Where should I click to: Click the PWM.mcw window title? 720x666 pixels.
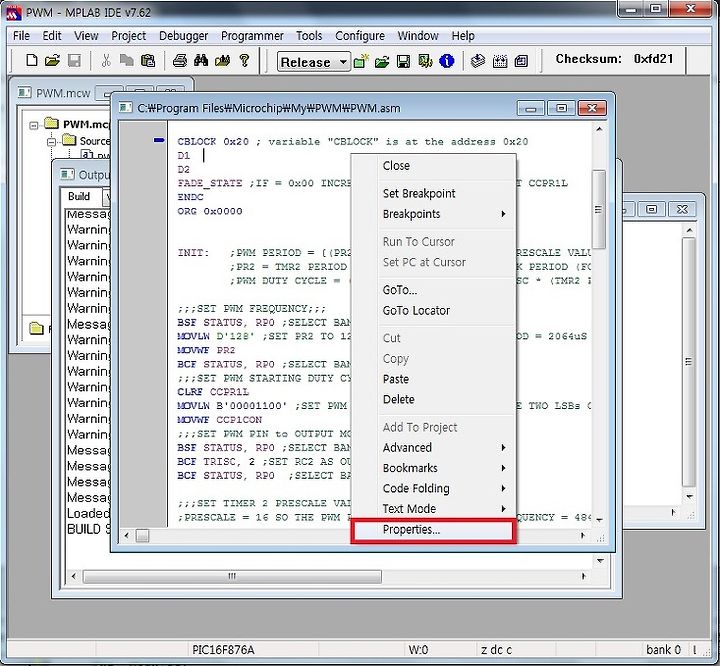[x=63, y=93]
